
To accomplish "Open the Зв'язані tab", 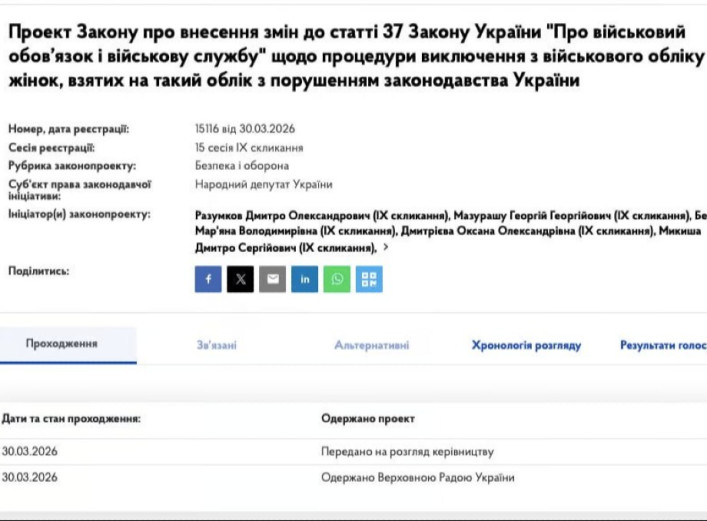I will click(216, 345).
